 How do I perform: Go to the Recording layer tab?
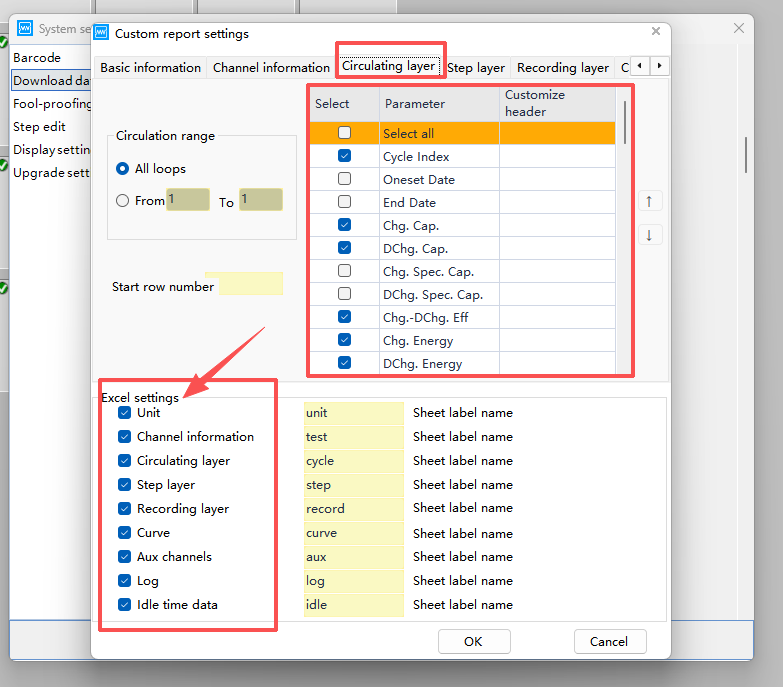562,68
